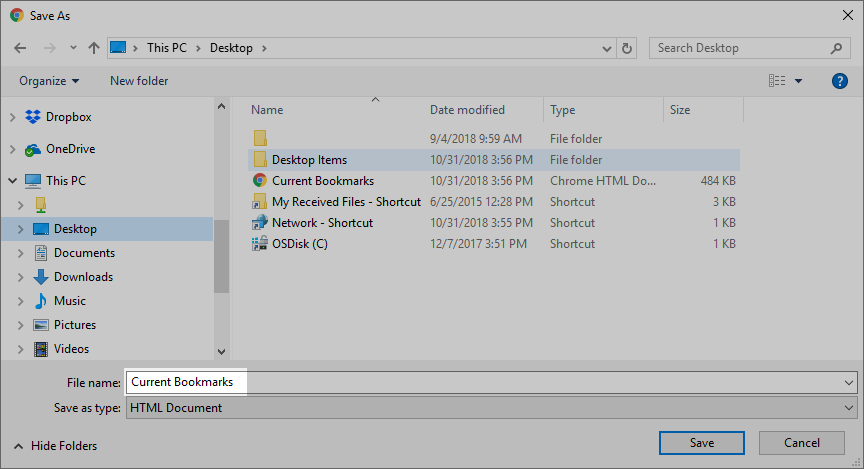The width and height of the screenshot is (864, 469).
Task: Open the Help question mark icon
Action: click(x=840, y=81)
